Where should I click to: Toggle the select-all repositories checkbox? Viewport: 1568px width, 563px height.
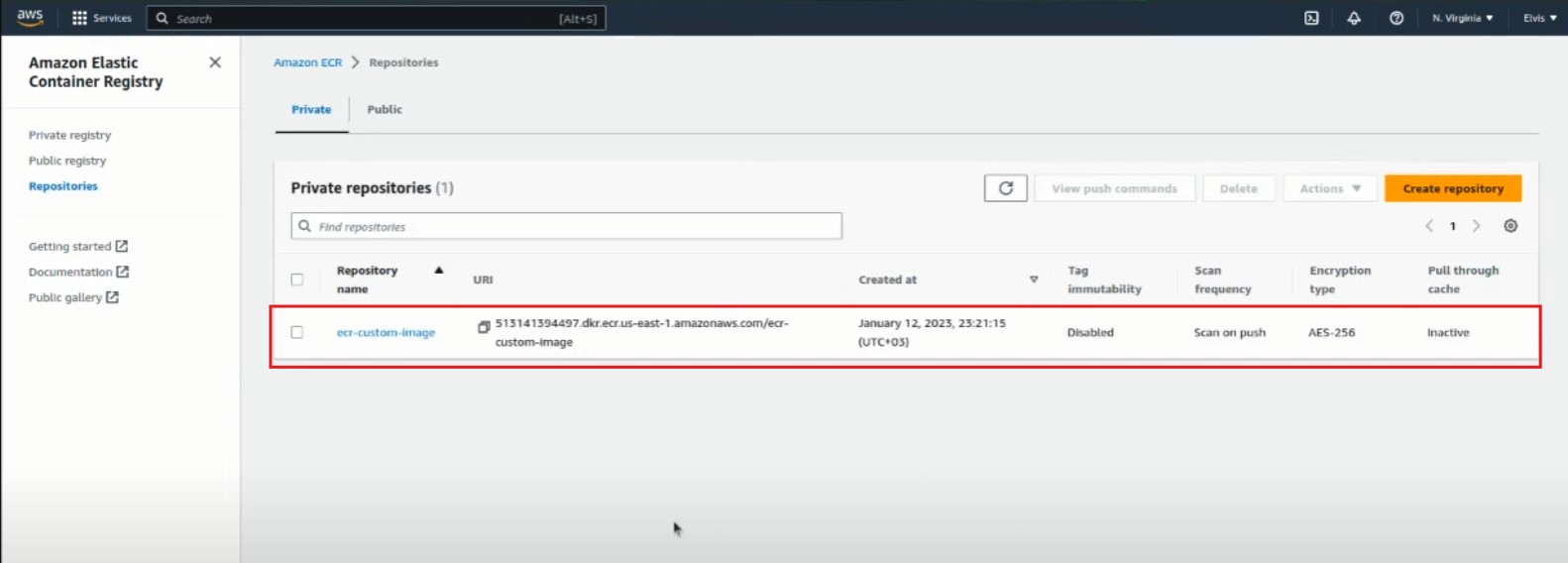coord(297,280)
